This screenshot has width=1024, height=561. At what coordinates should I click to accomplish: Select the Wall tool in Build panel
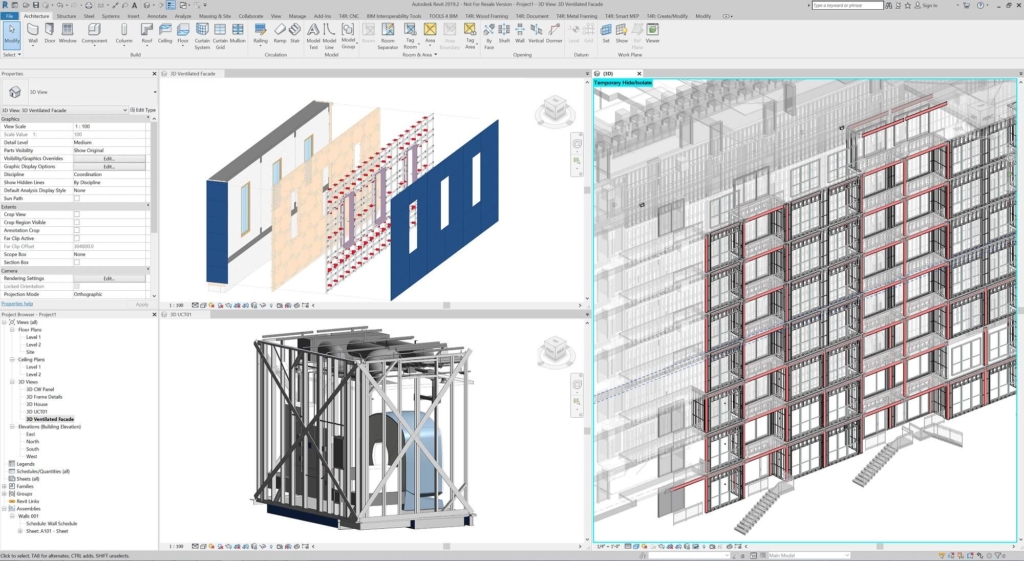pyautogui.click(x=33, y=33)
